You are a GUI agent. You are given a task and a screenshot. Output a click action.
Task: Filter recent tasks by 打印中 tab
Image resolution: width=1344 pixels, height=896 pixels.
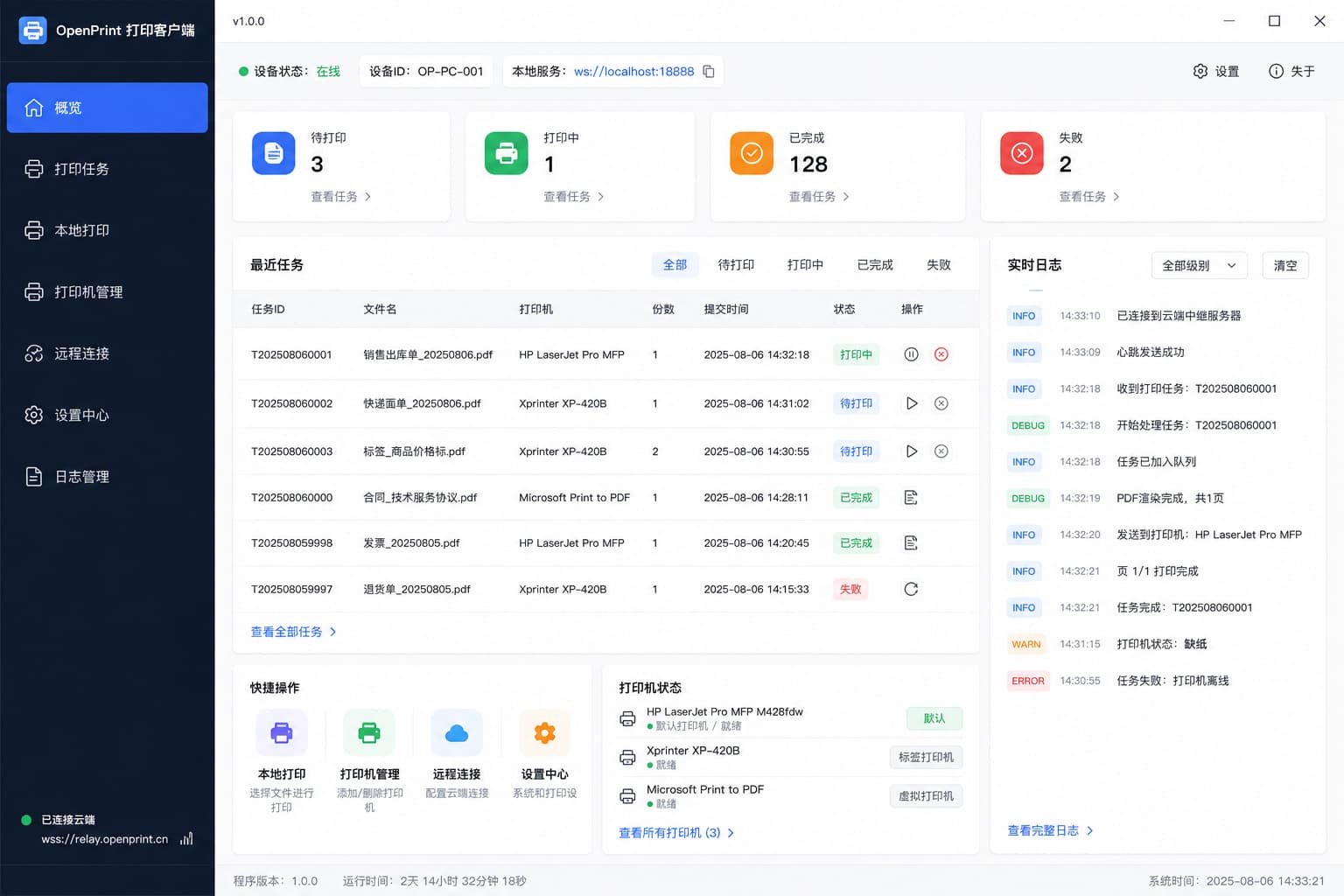click(805, 264)
